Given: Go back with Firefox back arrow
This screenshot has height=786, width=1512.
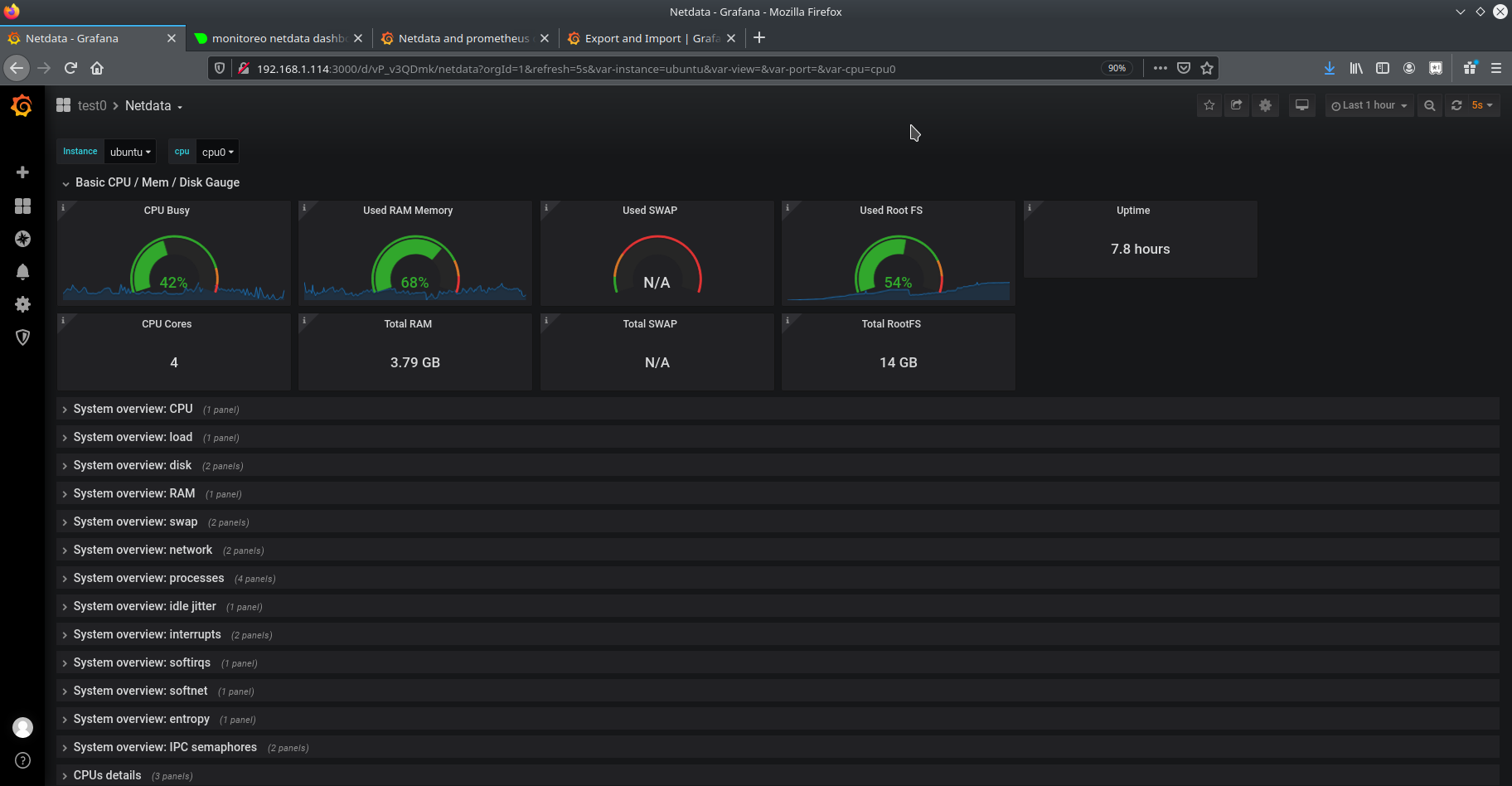Looking at the screenshot, I should [17, 68].
